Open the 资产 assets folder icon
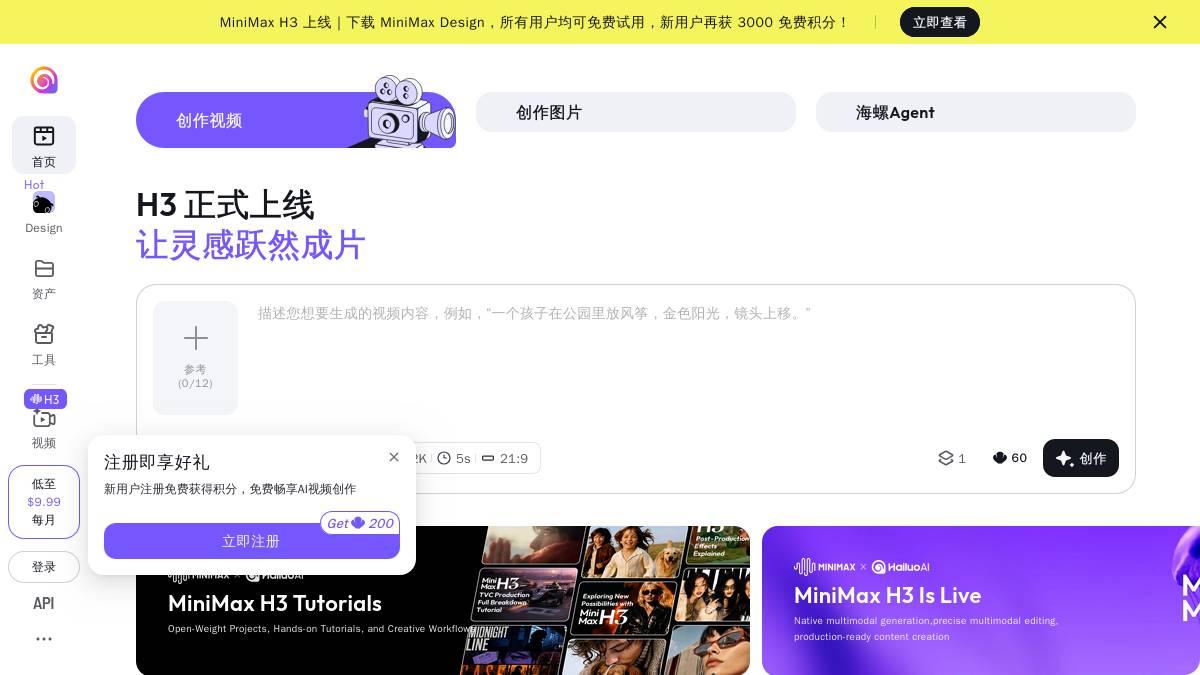 point(44,268)
